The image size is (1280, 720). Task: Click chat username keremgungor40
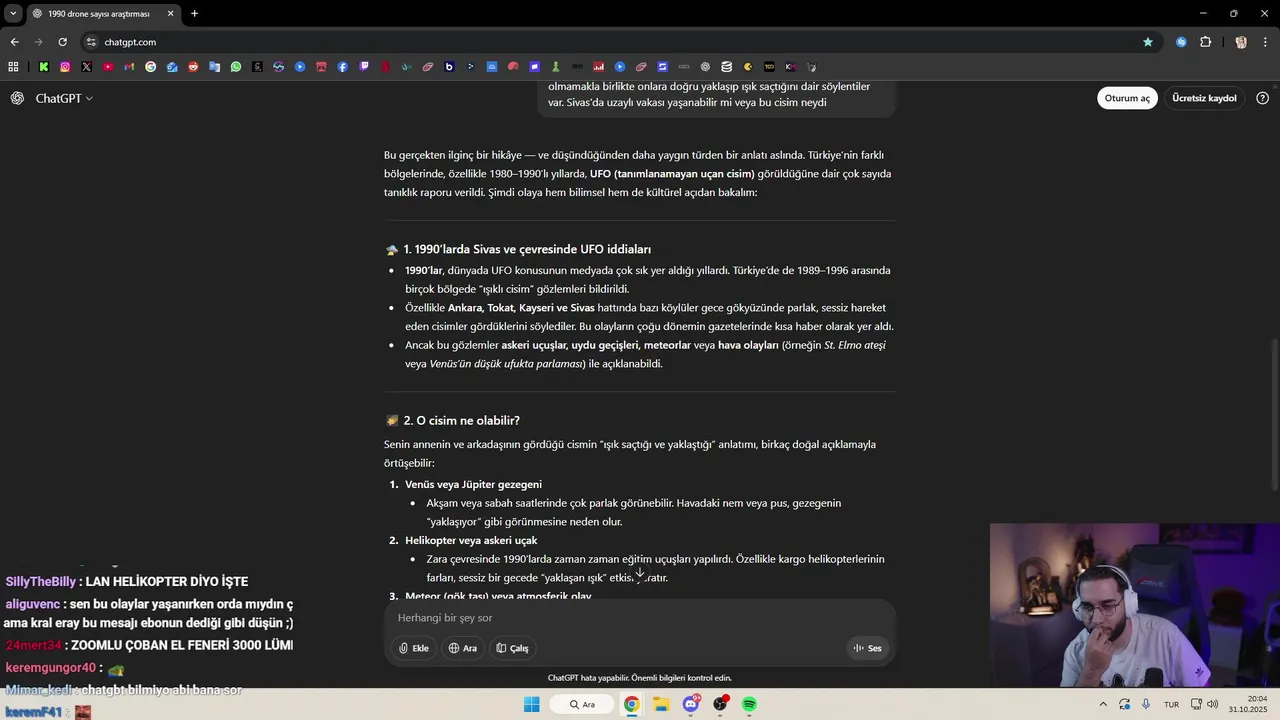coord(50,667)
